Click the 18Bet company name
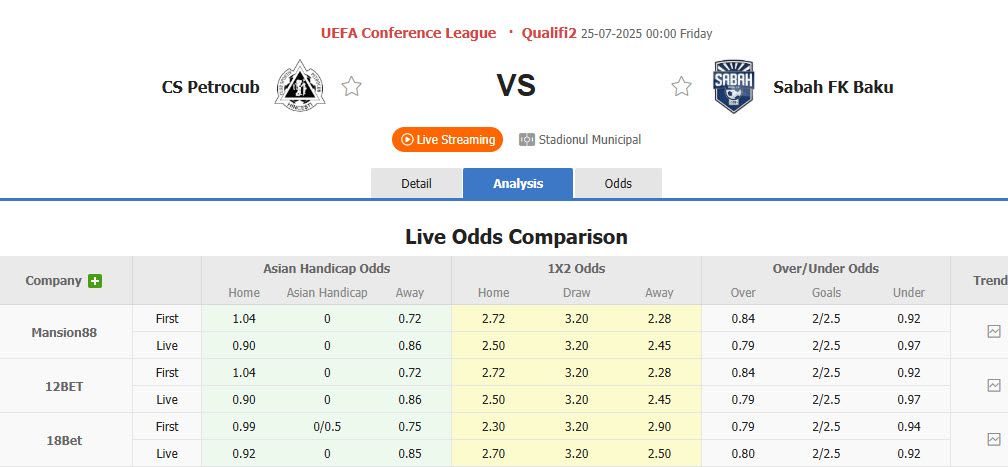Screen dimensions: 1008x467 (65, 440)
